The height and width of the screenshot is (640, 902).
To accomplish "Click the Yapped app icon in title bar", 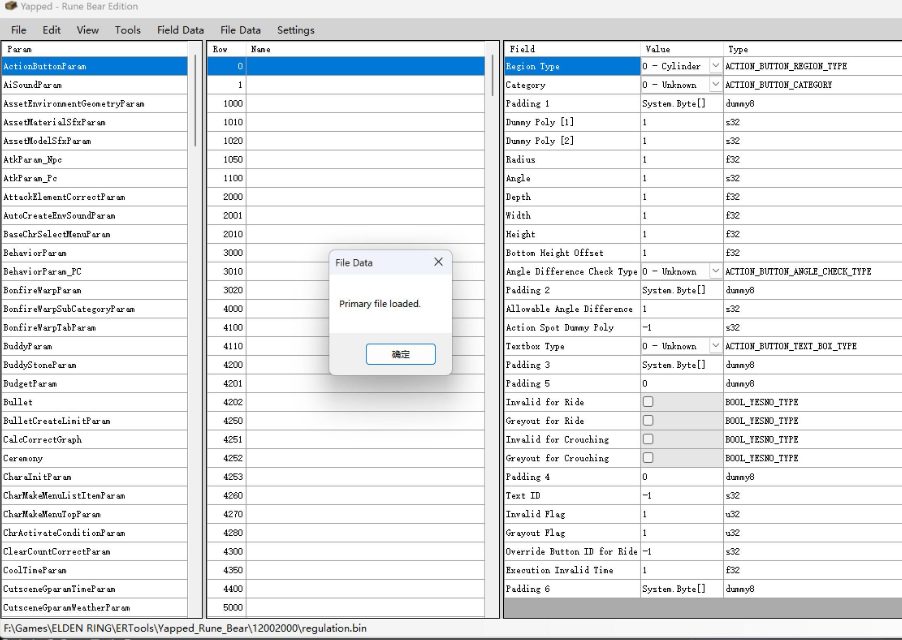I will click(x=9, y=6).
